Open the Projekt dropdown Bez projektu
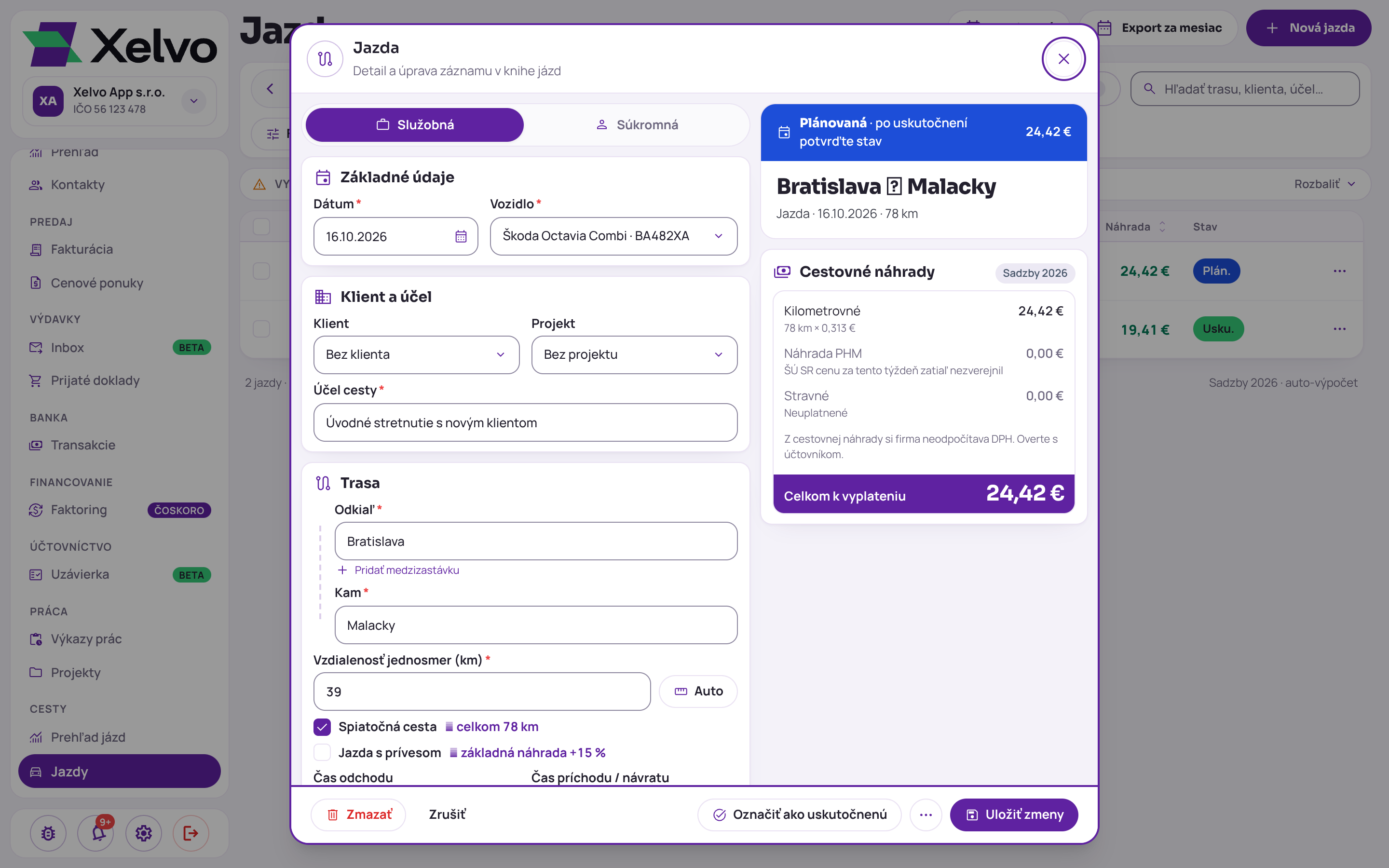Image resolution: width=1389 pixels, height=868 pixels. coord(634,355)
